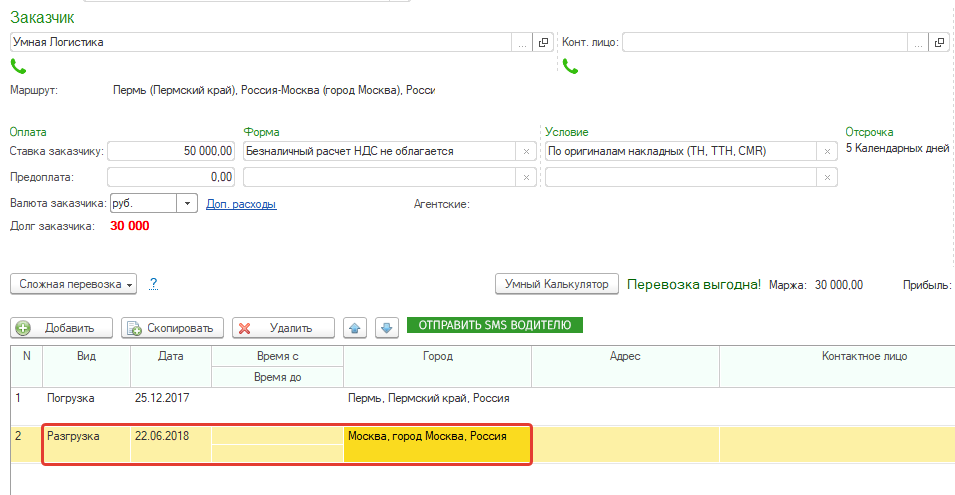Choose customer via the ellipsis selection button

(522, 43)
